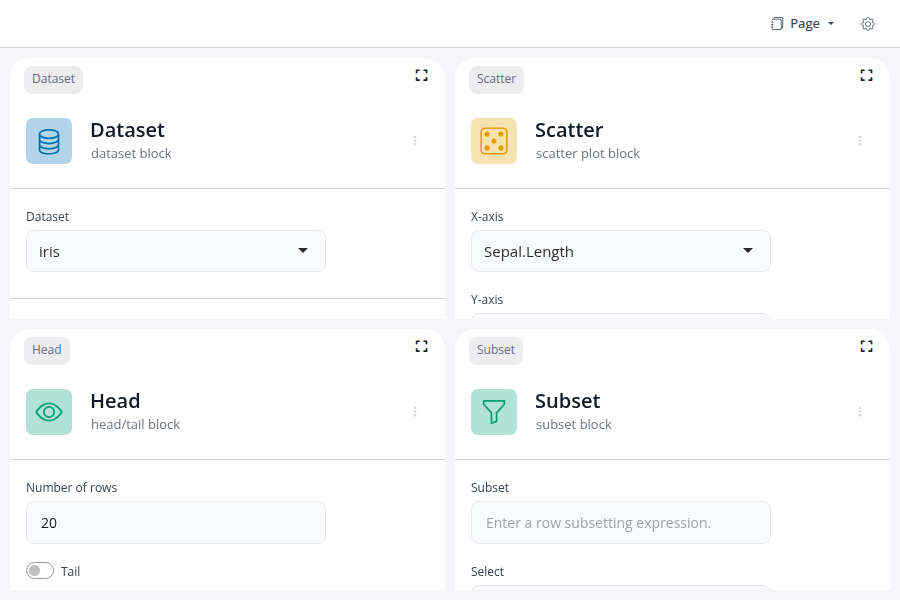
Task: Expand the Dataset block to fullscreen
Action: [421, 75]
